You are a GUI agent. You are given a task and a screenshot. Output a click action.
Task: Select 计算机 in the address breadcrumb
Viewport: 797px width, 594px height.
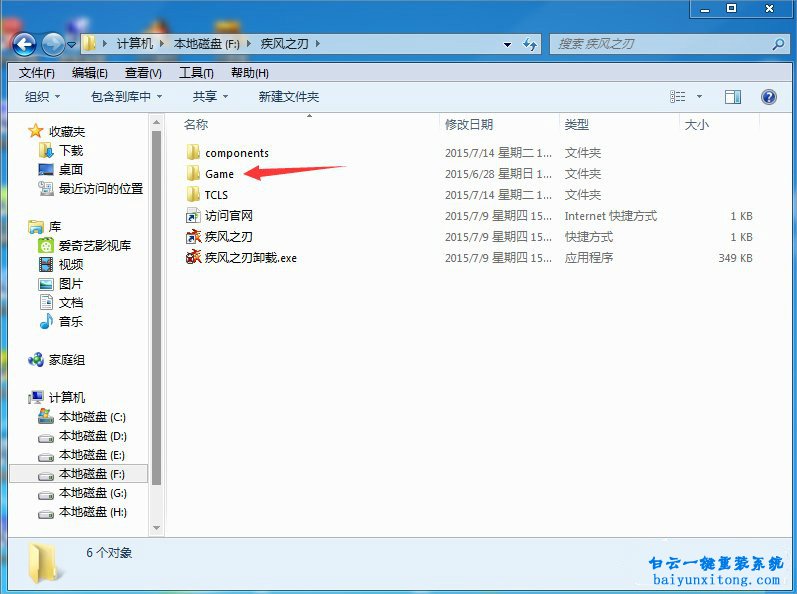[135, 44]
